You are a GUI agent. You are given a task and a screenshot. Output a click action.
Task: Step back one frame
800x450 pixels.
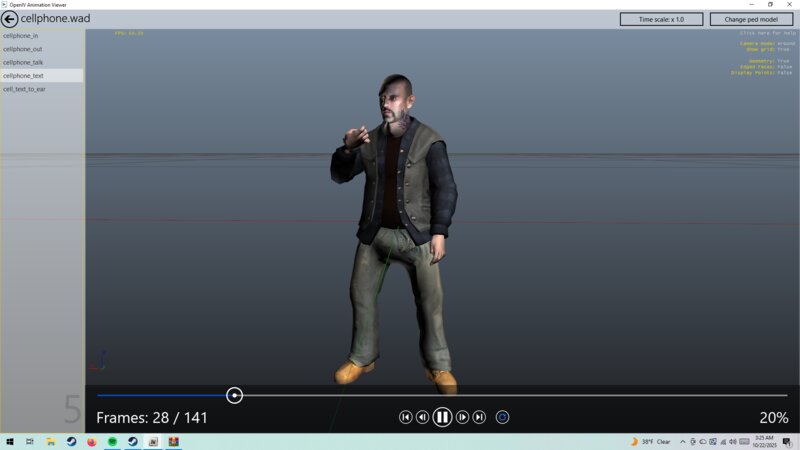pyautogui.click(x=422, y=417)
